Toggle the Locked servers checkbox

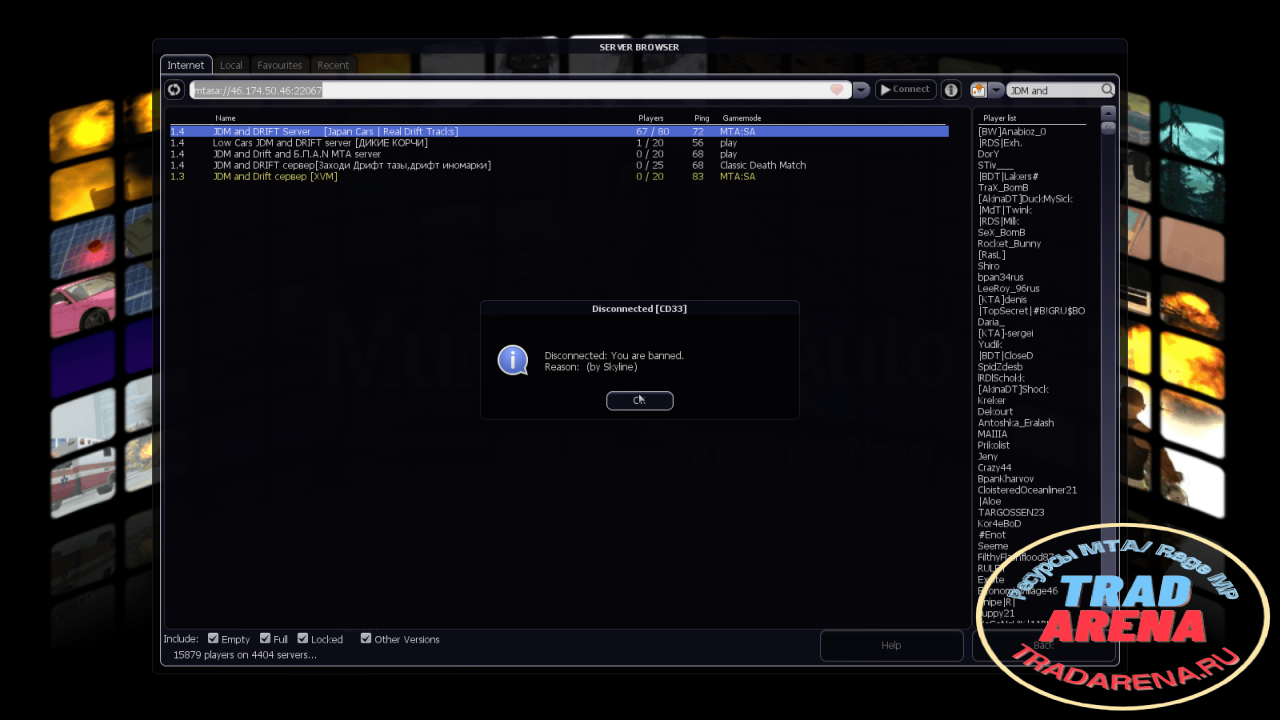[x=303, y=638]
